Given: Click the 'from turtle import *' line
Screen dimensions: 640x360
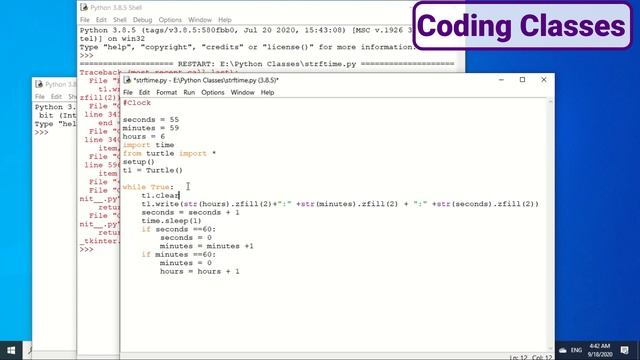Looking at the screenshot, I should 169,153.
